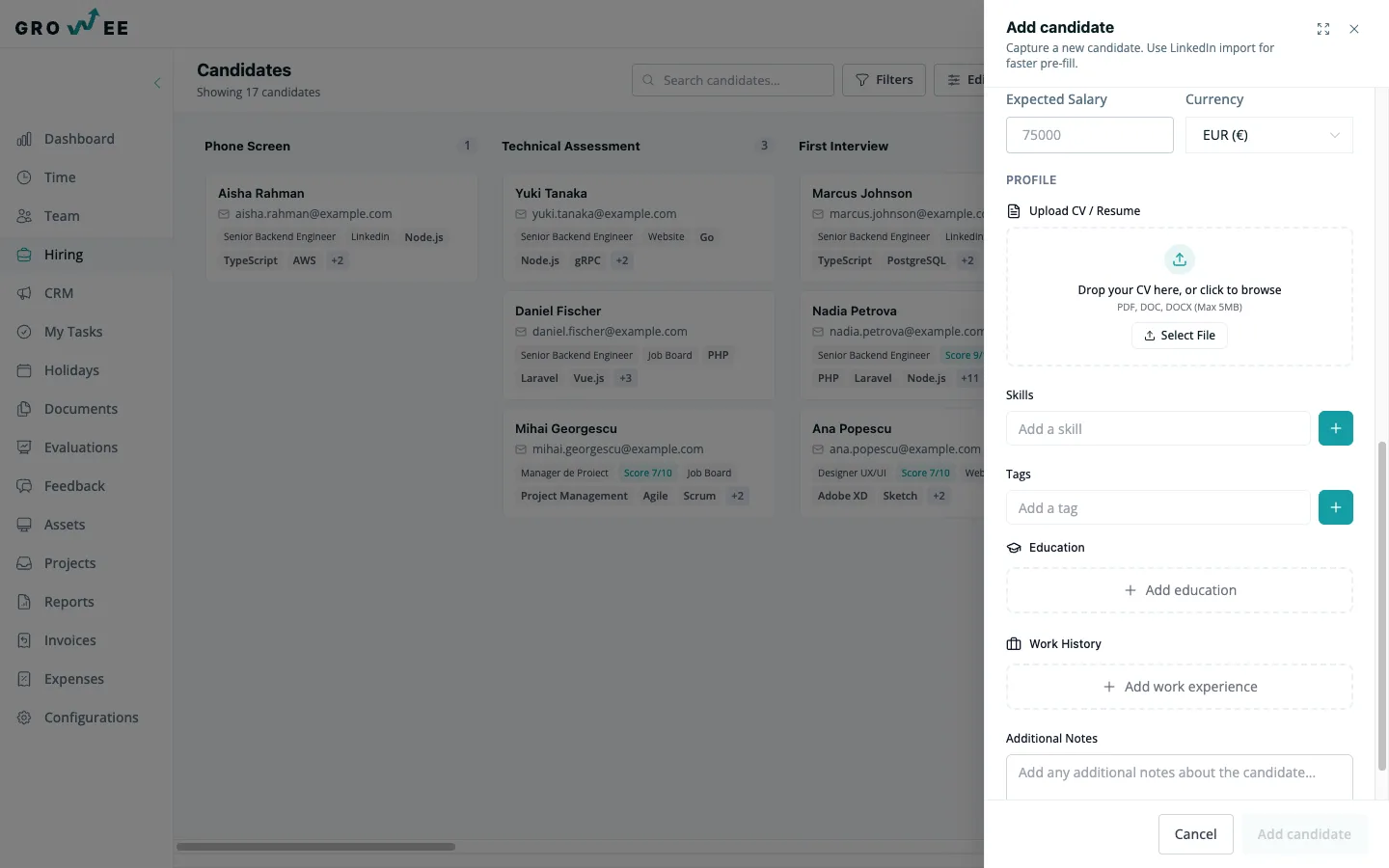Click the Evaluations sidebar icon
The image size is (1389, 868).
24,448
